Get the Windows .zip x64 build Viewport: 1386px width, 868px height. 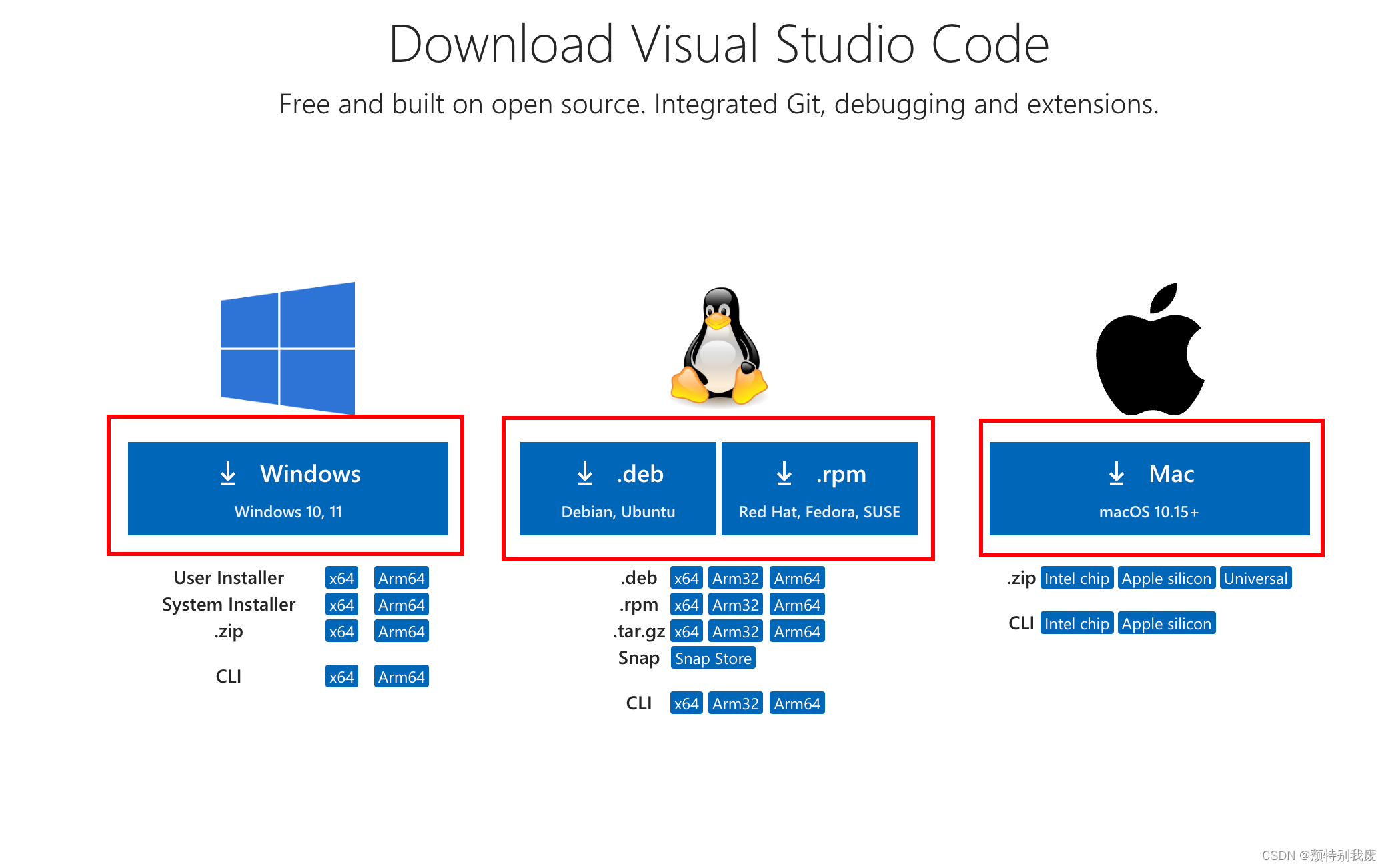[x=341, y=631]
